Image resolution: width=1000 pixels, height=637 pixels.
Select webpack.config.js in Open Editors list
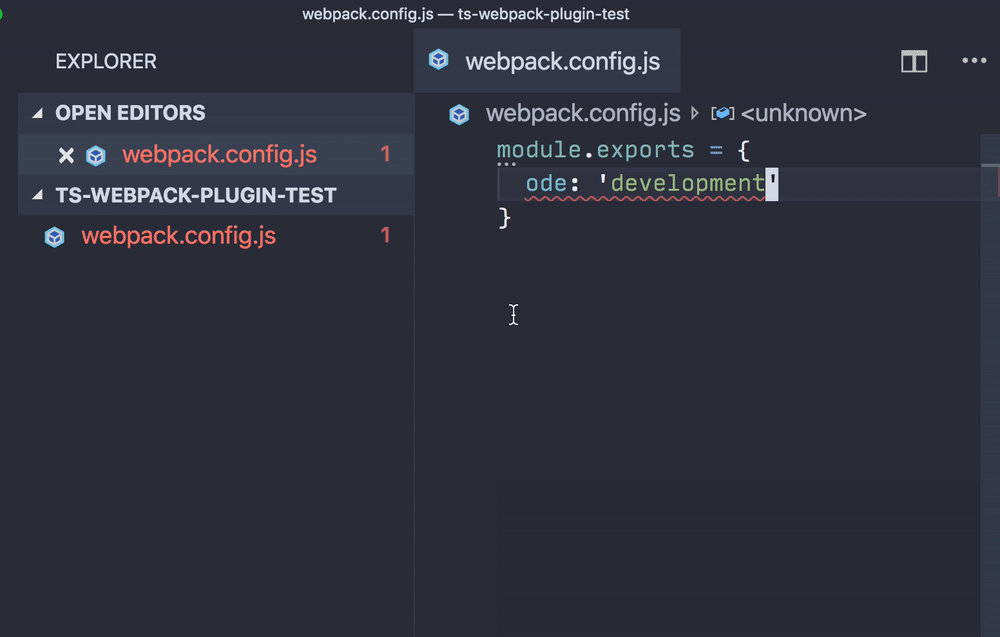click(x=217, y=154)
